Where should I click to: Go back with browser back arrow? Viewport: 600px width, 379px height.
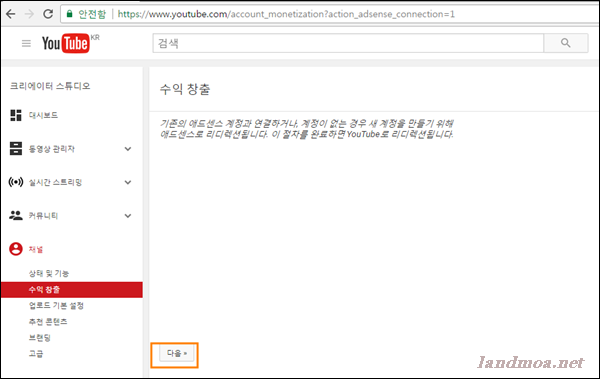tap(11, 14)
